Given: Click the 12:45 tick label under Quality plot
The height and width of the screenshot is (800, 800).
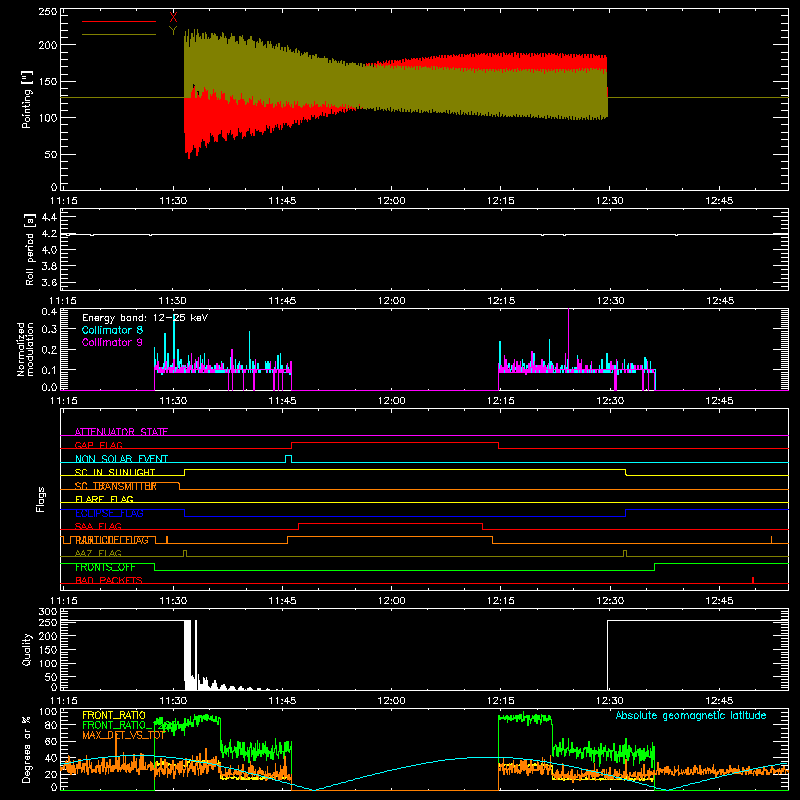Looking at the screenshot, I should [719, 701].
